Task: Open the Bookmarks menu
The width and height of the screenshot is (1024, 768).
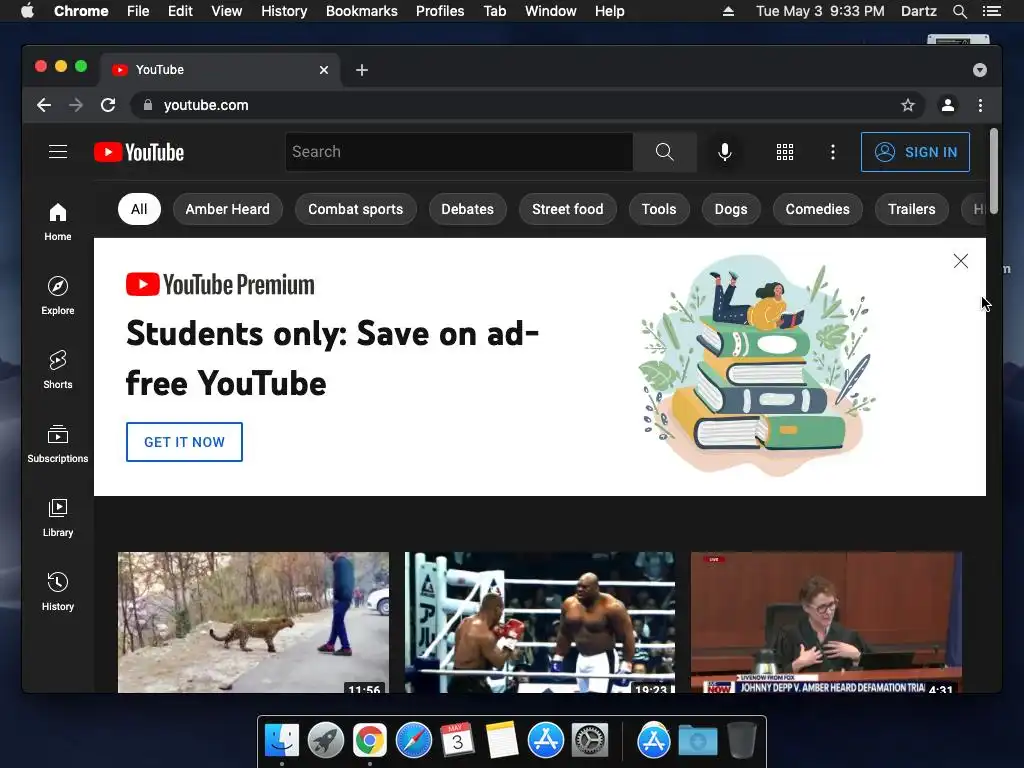Action: 362,11
